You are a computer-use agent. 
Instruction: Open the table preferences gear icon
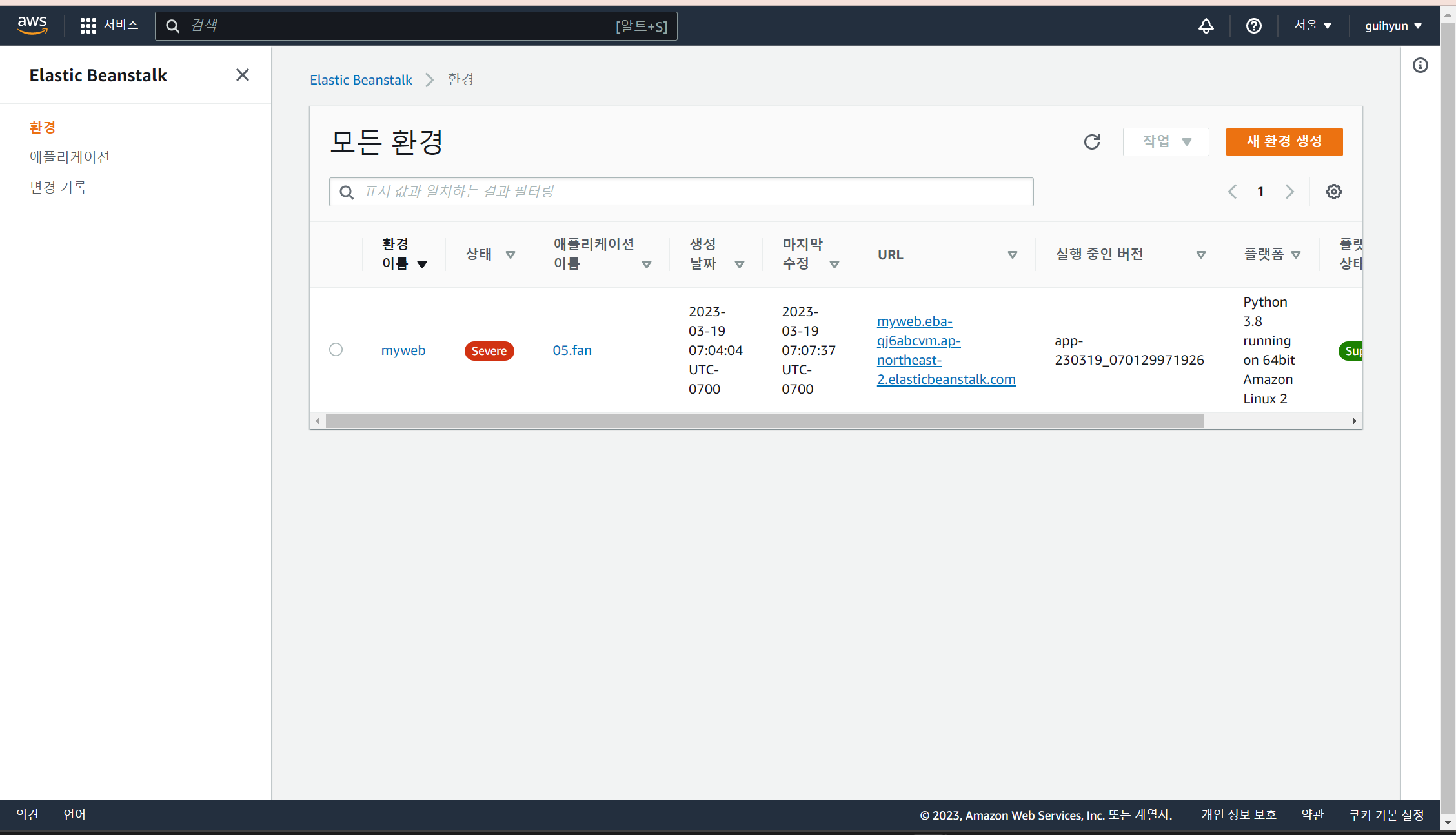click(x=1333, y=192)
